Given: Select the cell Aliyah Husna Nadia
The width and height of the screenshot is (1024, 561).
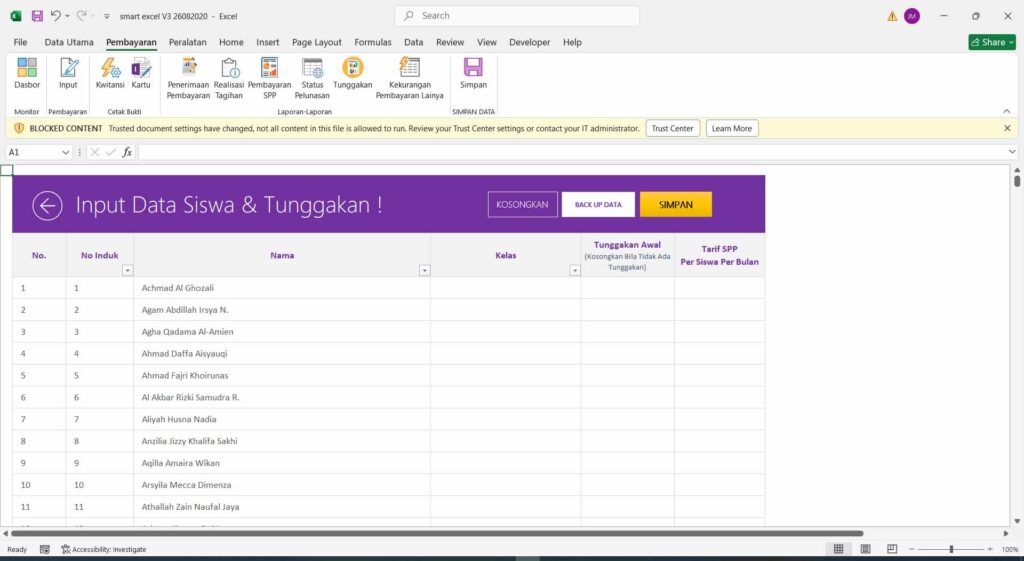Looking at the screenshot, I should 282,419.
